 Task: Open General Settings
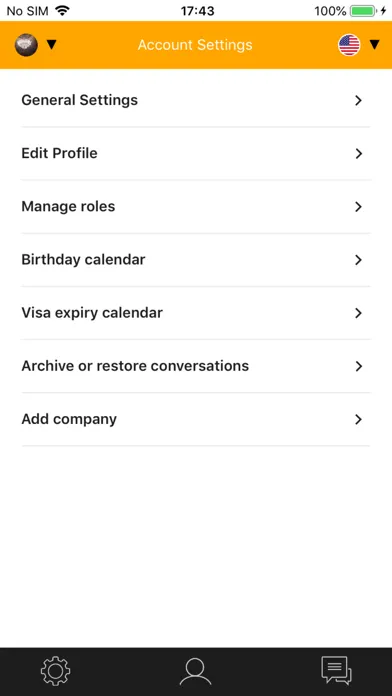click(x=196, y=100)
